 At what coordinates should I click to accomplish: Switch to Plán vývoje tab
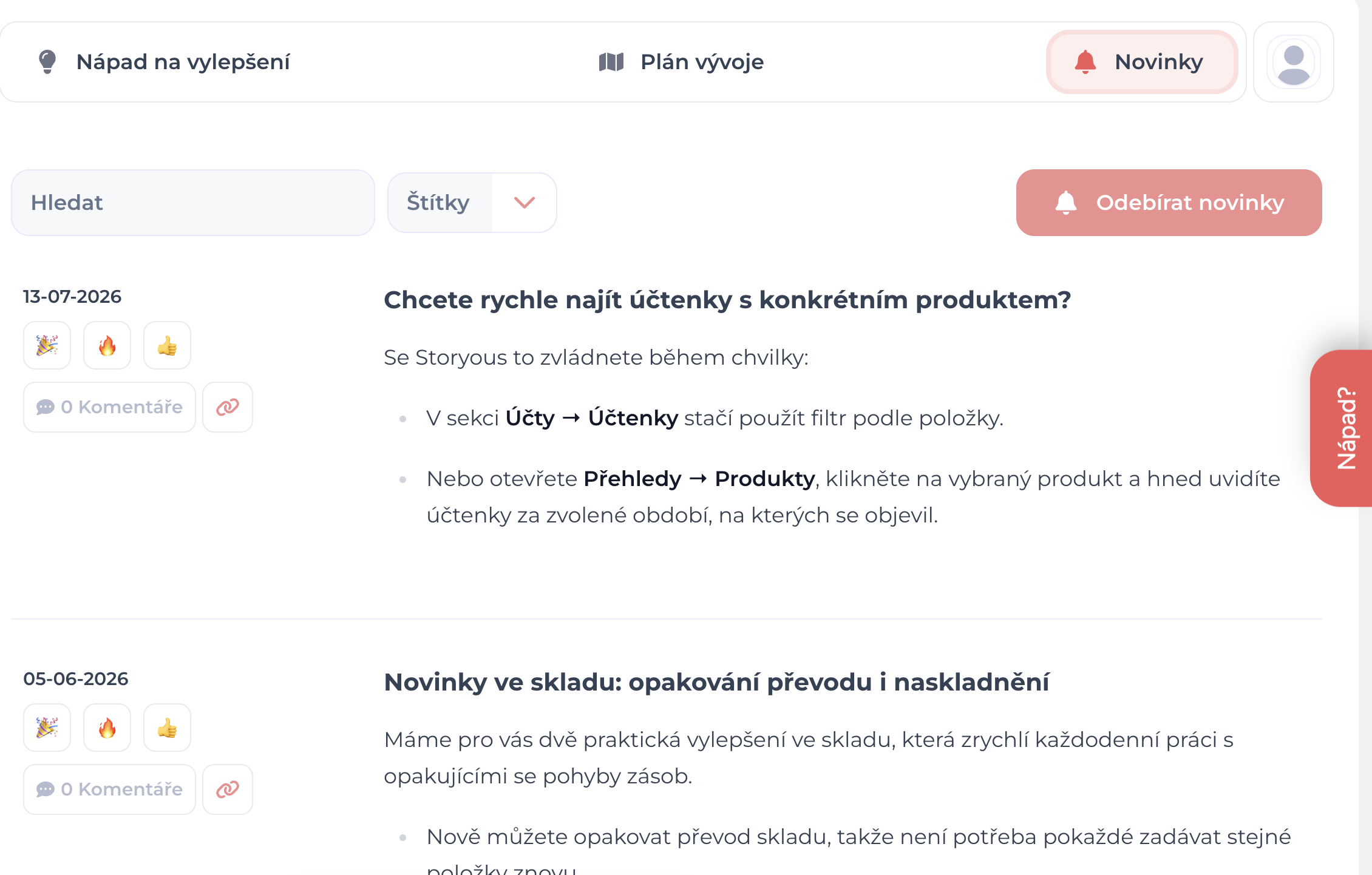click(x=681, y=62)
